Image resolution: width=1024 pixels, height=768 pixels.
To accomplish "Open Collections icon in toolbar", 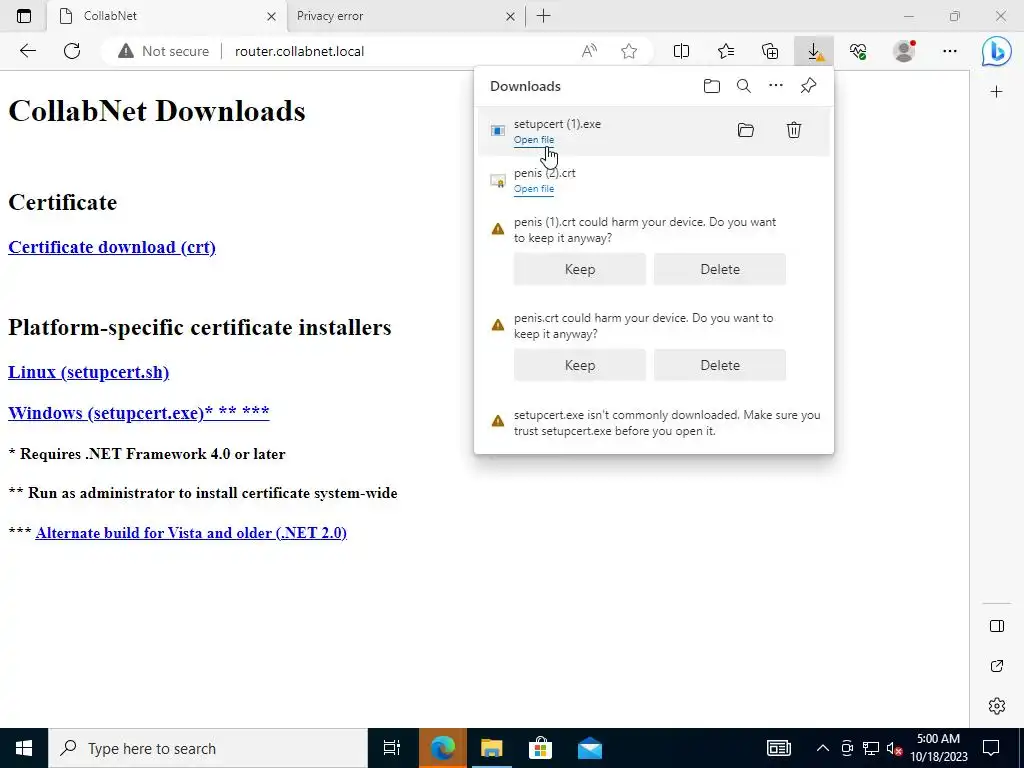I will tap(770, 51).
